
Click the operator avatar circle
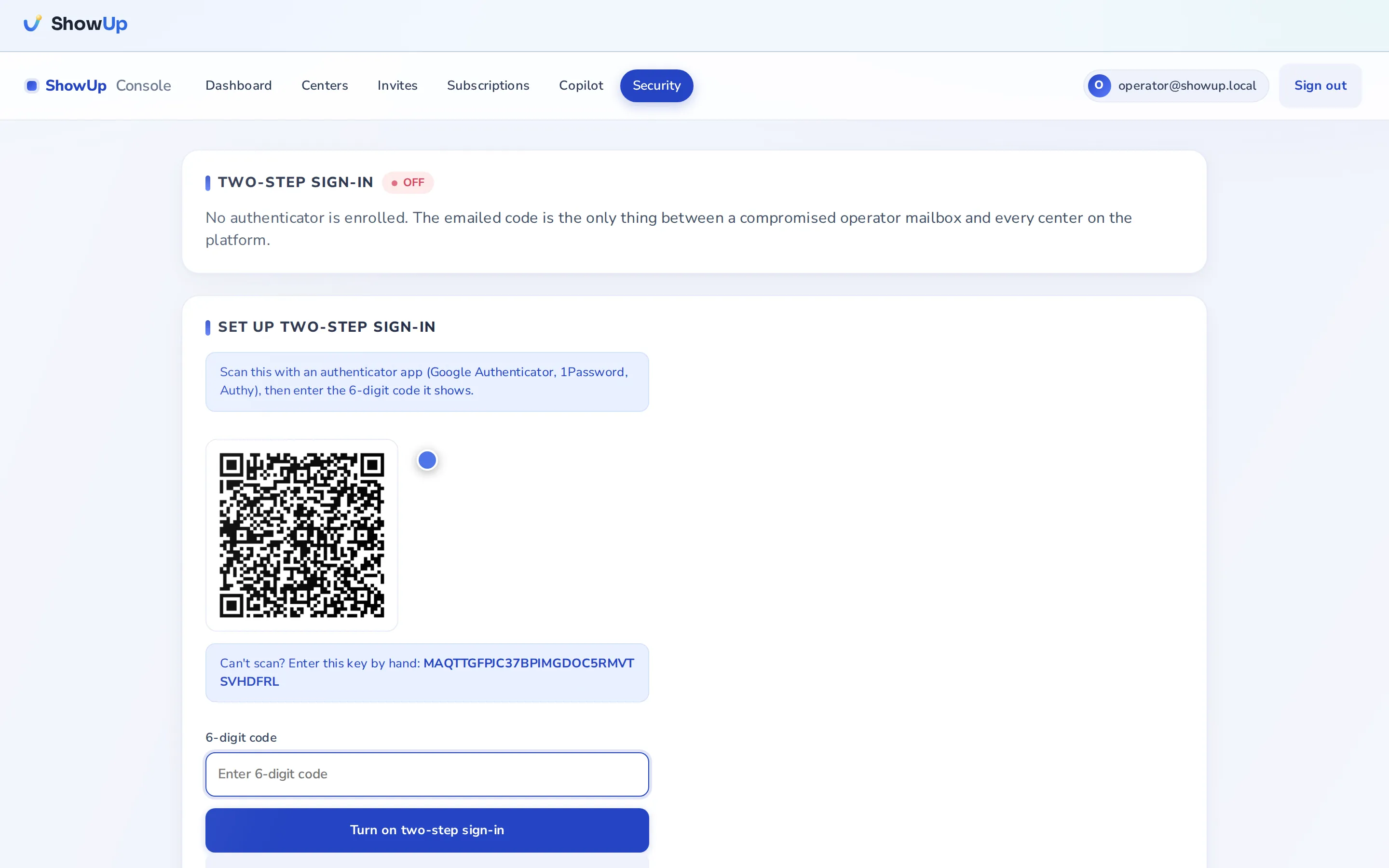tap(1099, 85)
